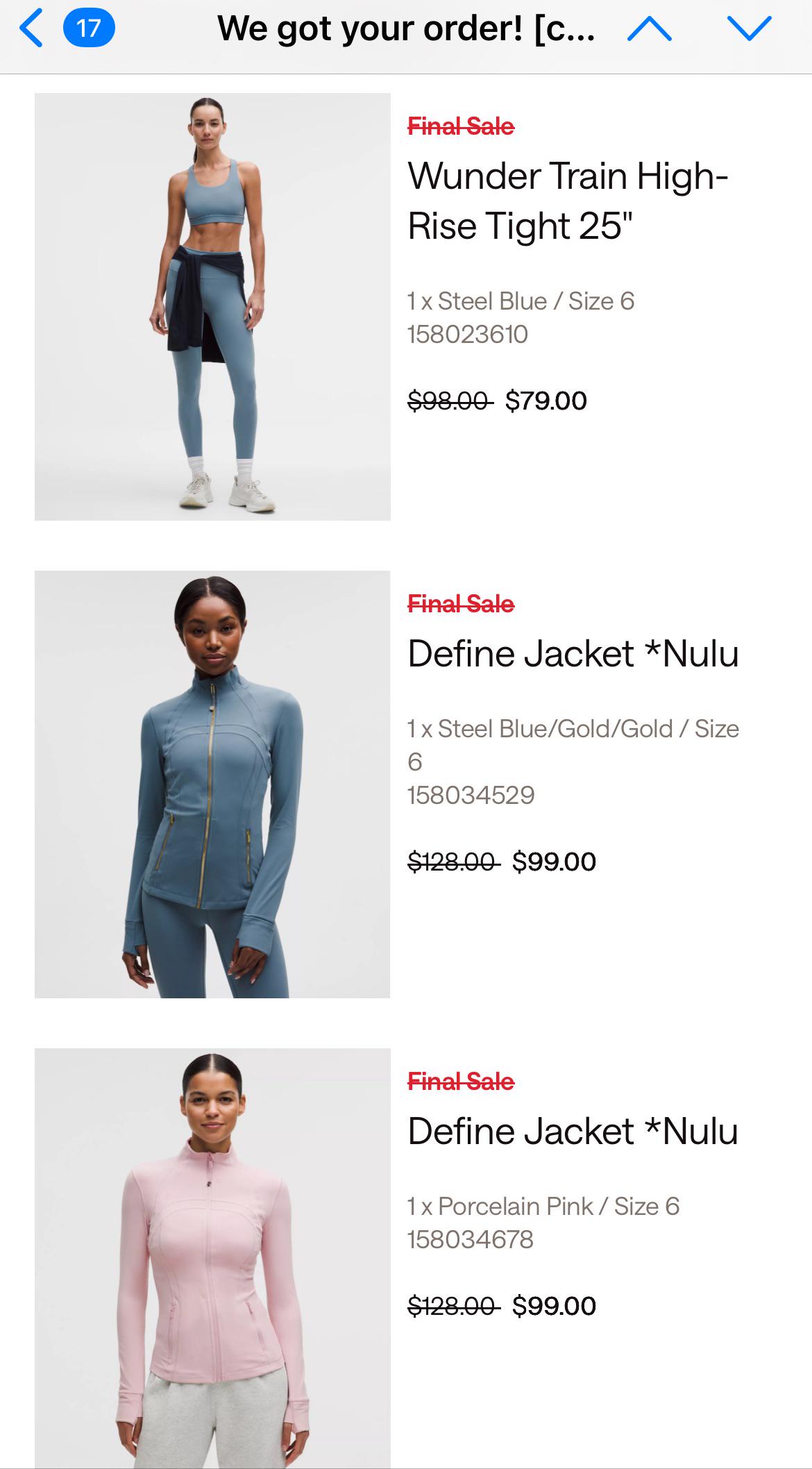This screenshot has height=1469, width=812.
Task: Open the Wunder Train tight product image
Action: pyautogui.click(x=212, y=307)
